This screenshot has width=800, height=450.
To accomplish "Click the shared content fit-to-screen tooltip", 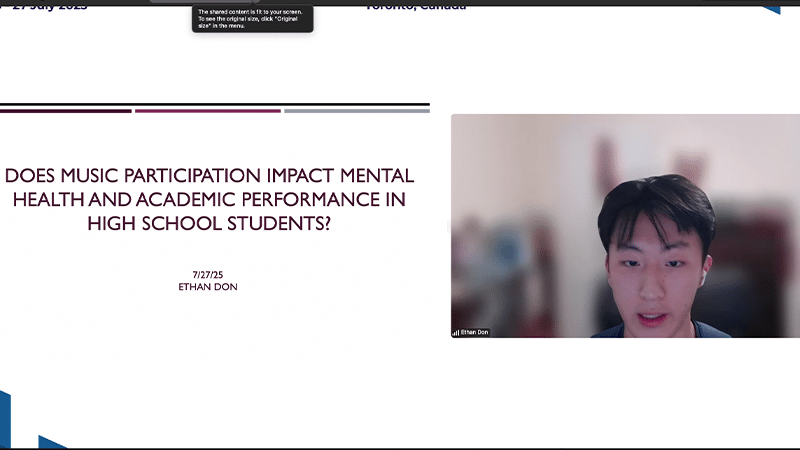I will coord(252,19).
